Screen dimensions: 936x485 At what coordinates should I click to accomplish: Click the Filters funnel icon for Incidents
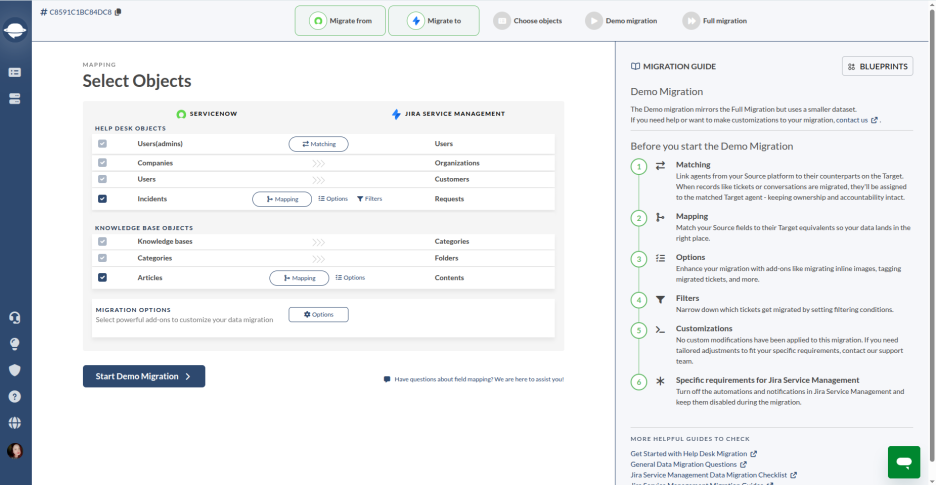pyautogui.click(x=360, y=199)
